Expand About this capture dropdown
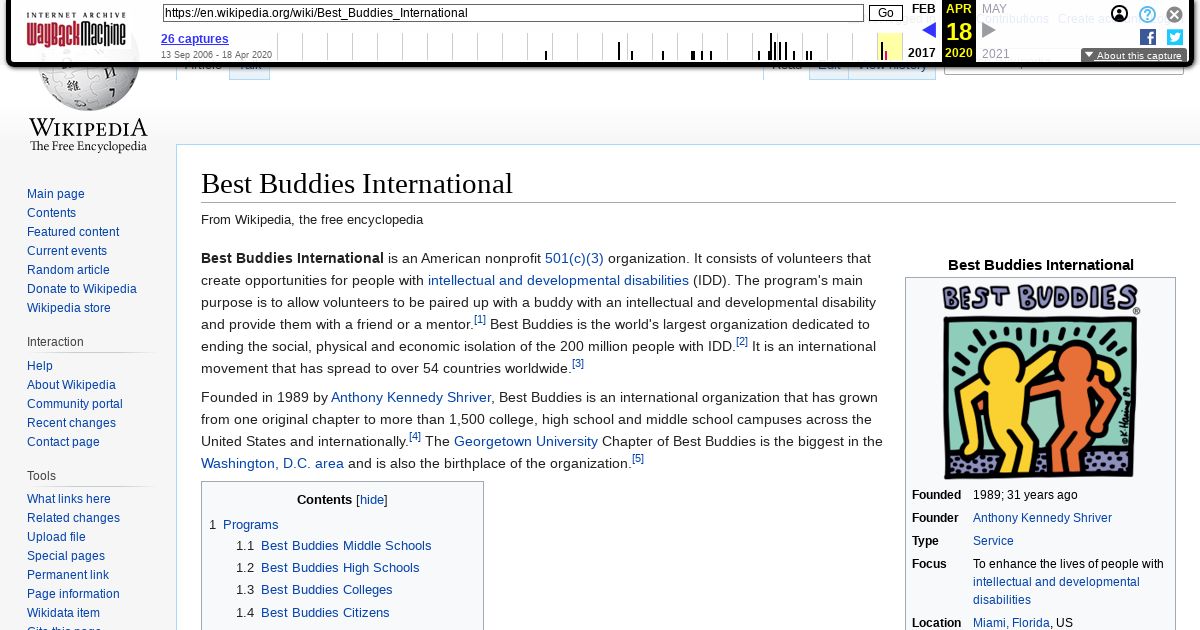This screenshot has height=630, width=1200. click(x=1134, y=56)
